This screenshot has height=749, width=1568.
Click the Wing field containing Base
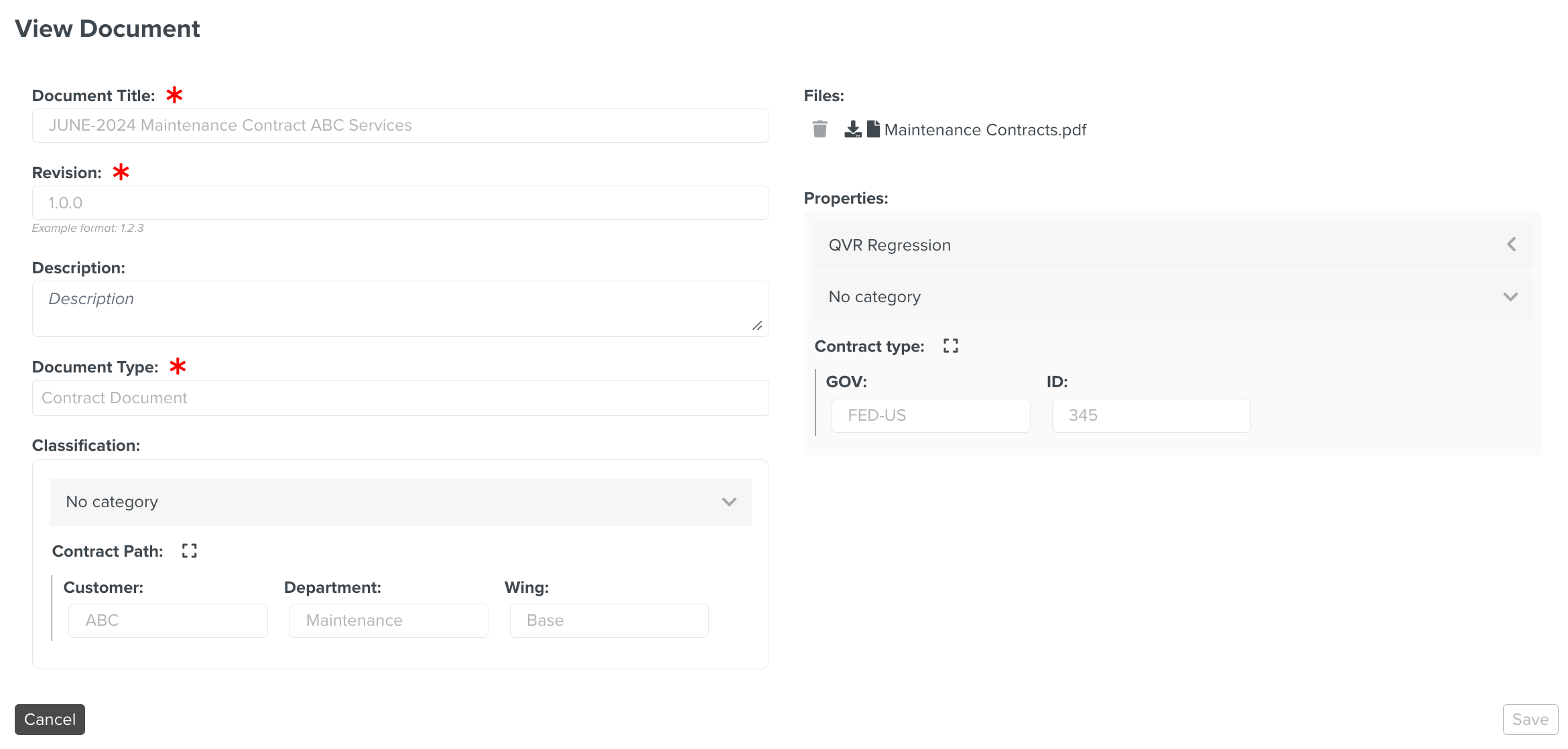click(608, 620)
